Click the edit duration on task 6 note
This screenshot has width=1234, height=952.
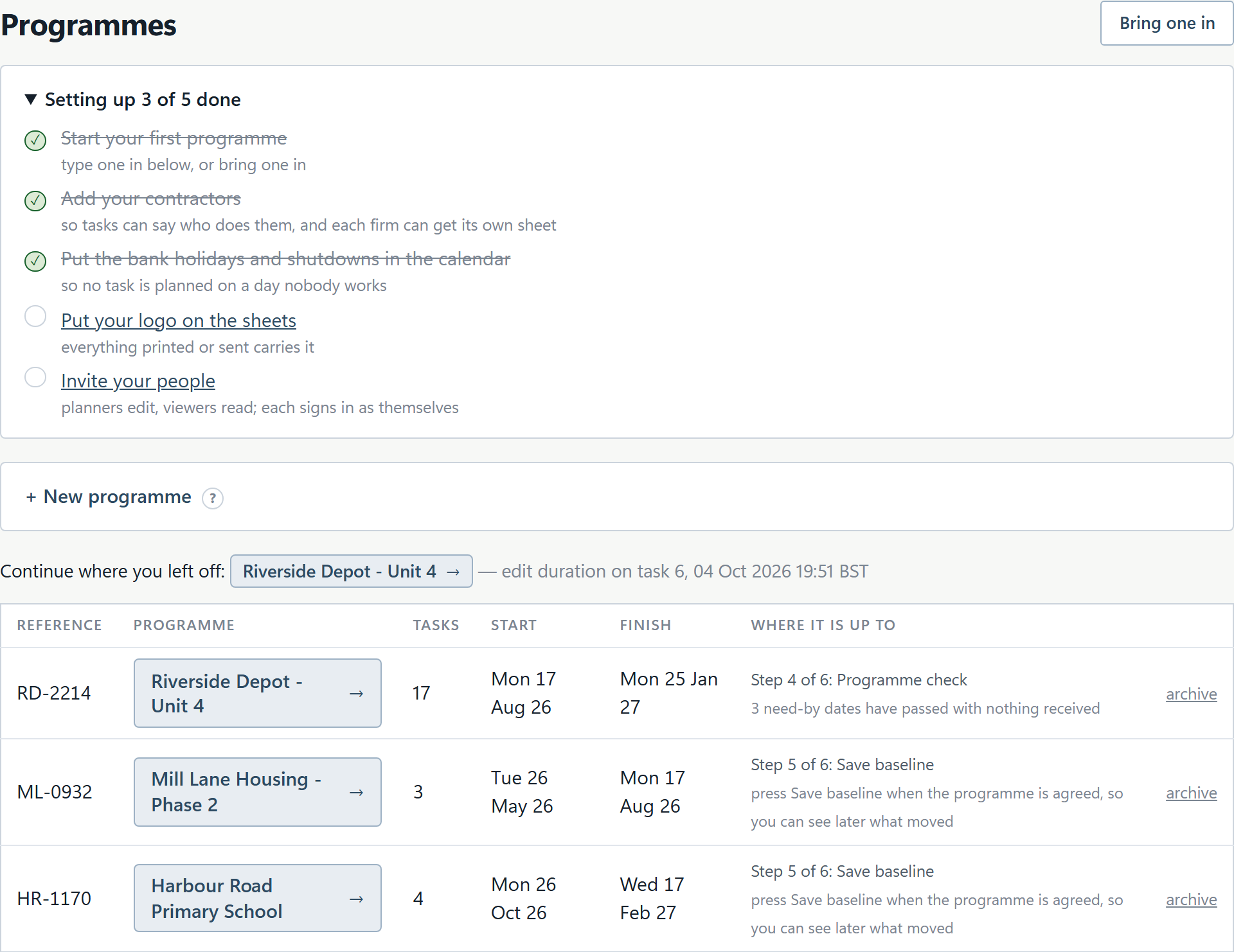[684, 571]
